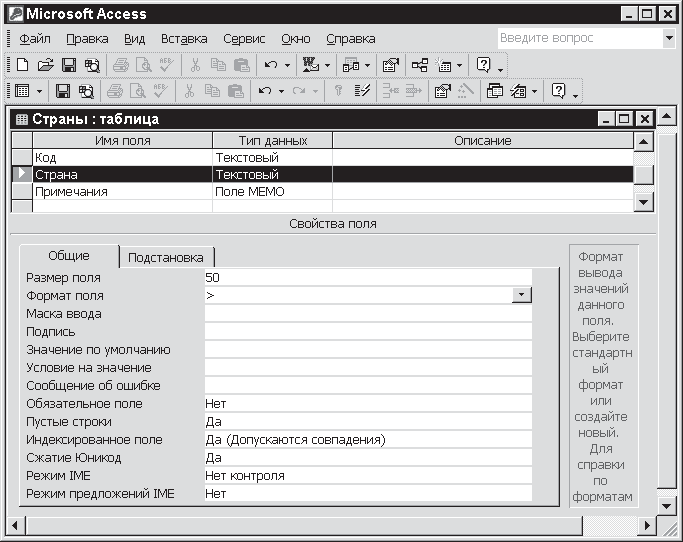Switch to the Подстановка tab
This screenshot has width=683, height=542.
[x=166, y=257]
